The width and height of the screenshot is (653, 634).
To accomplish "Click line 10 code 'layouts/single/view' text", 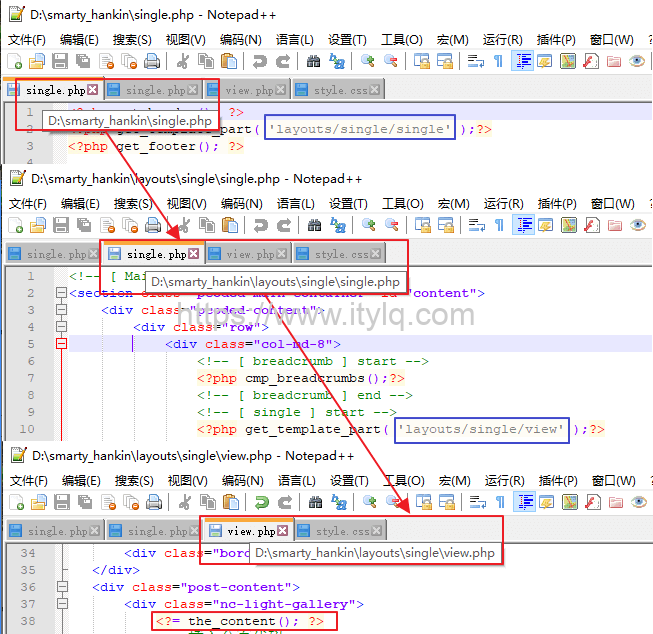I will (482, 429).
